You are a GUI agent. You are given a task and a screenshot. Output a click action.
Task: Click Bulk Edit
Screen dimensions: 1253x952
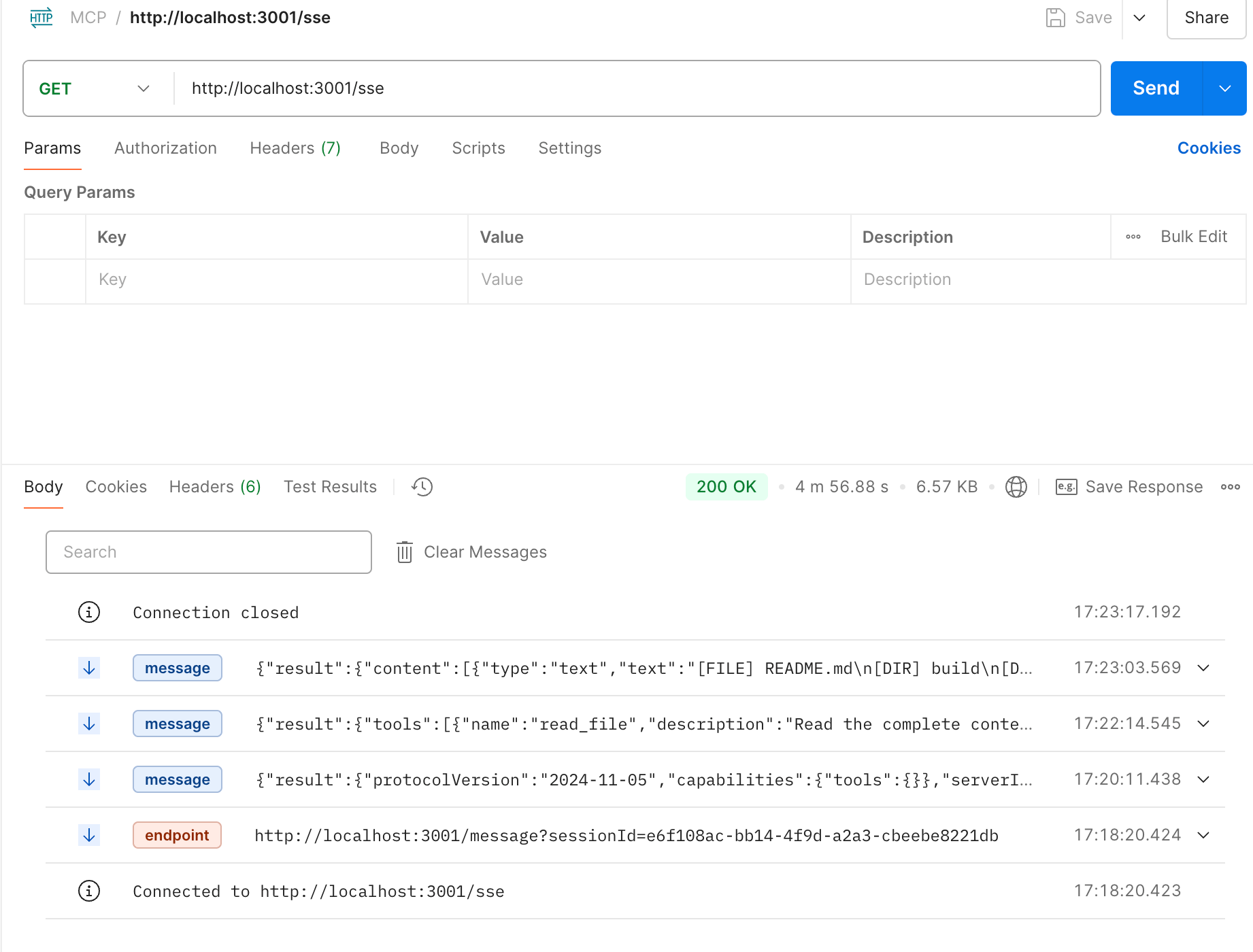pyautogui.click(x=1193, y=237)
